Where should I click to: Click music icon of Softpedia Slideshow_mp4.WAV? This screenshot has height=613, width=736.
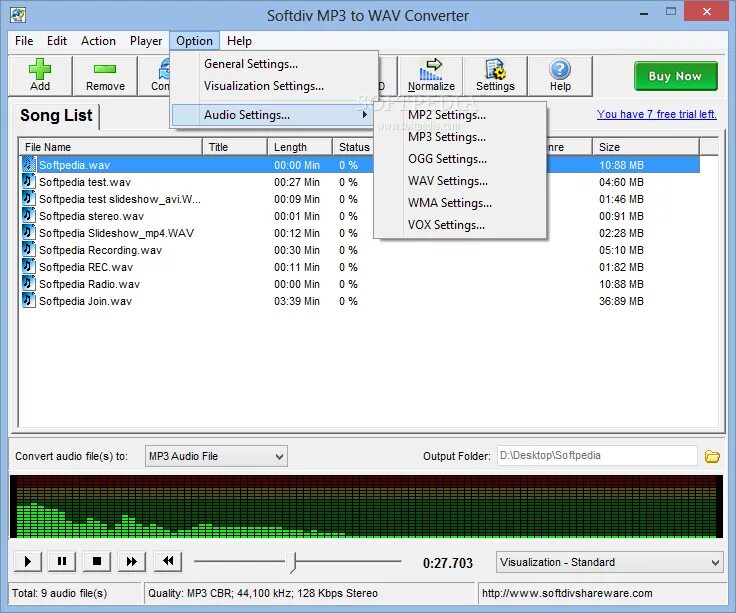pos(29,232)
